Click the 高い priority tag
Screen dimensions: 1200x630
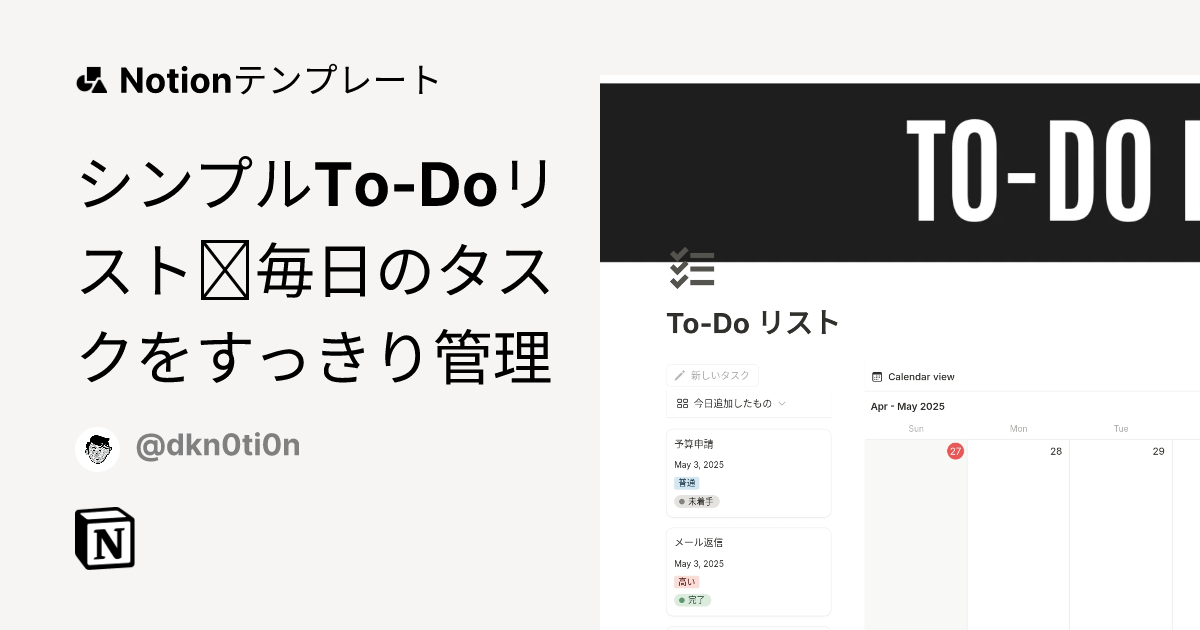coord(686,582)
